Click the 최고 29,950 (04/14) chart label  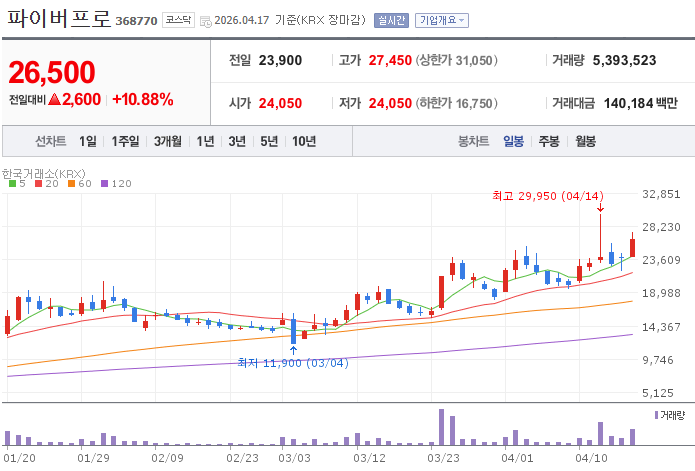tap(548, 196)
